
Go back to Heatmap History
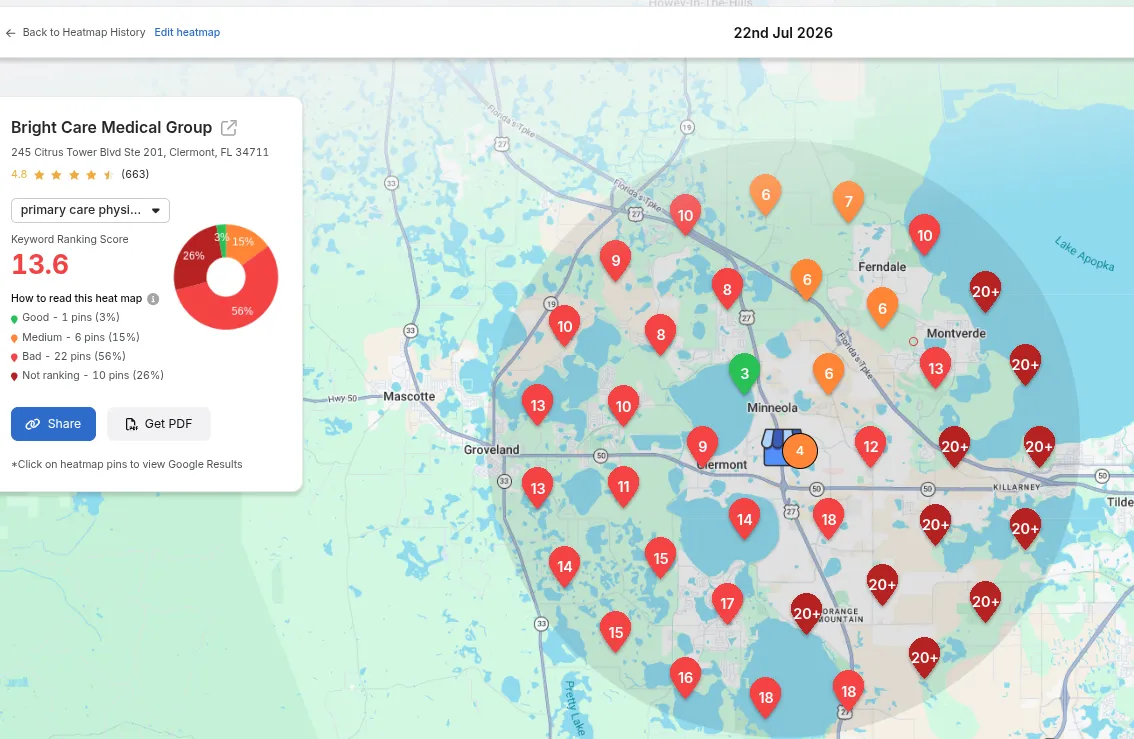click(x=84, y=33)
